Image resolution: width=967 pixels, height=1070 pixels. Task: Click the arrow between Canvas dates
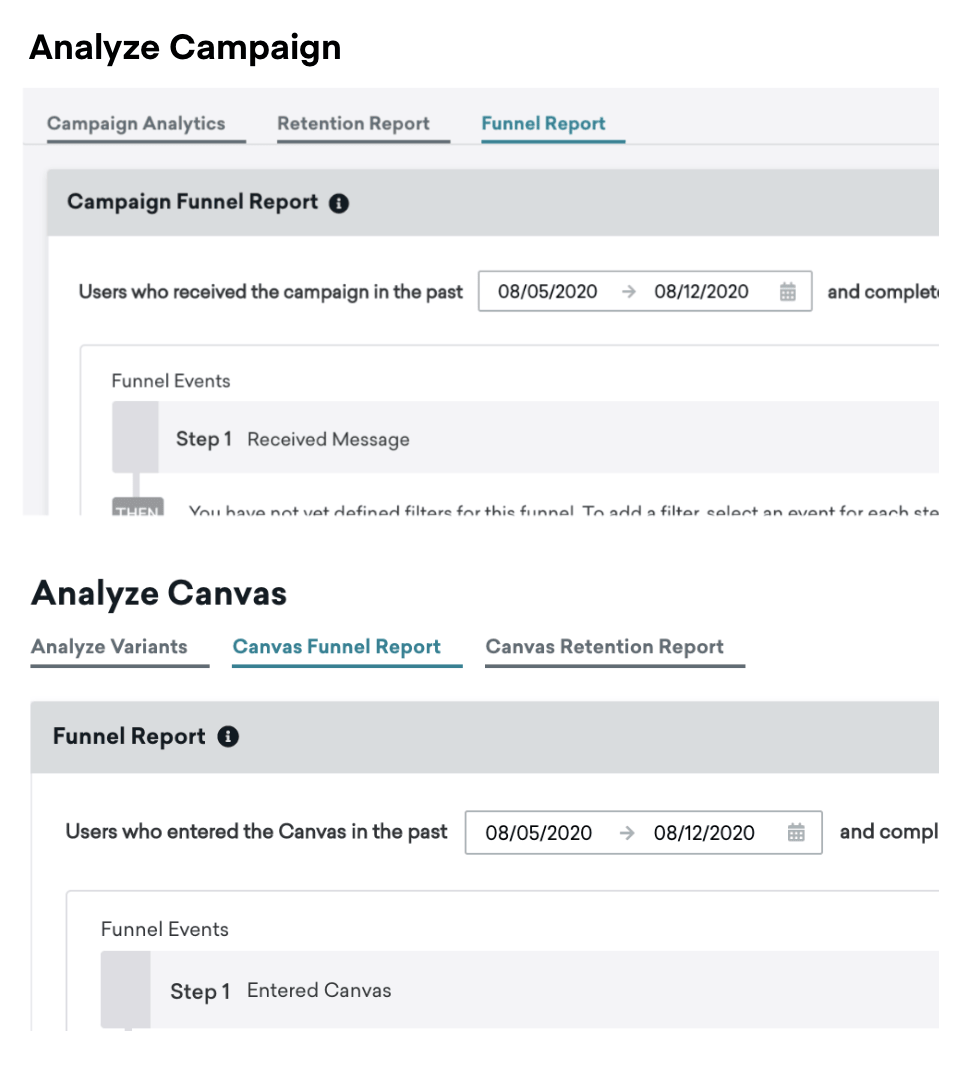(626, 833)
